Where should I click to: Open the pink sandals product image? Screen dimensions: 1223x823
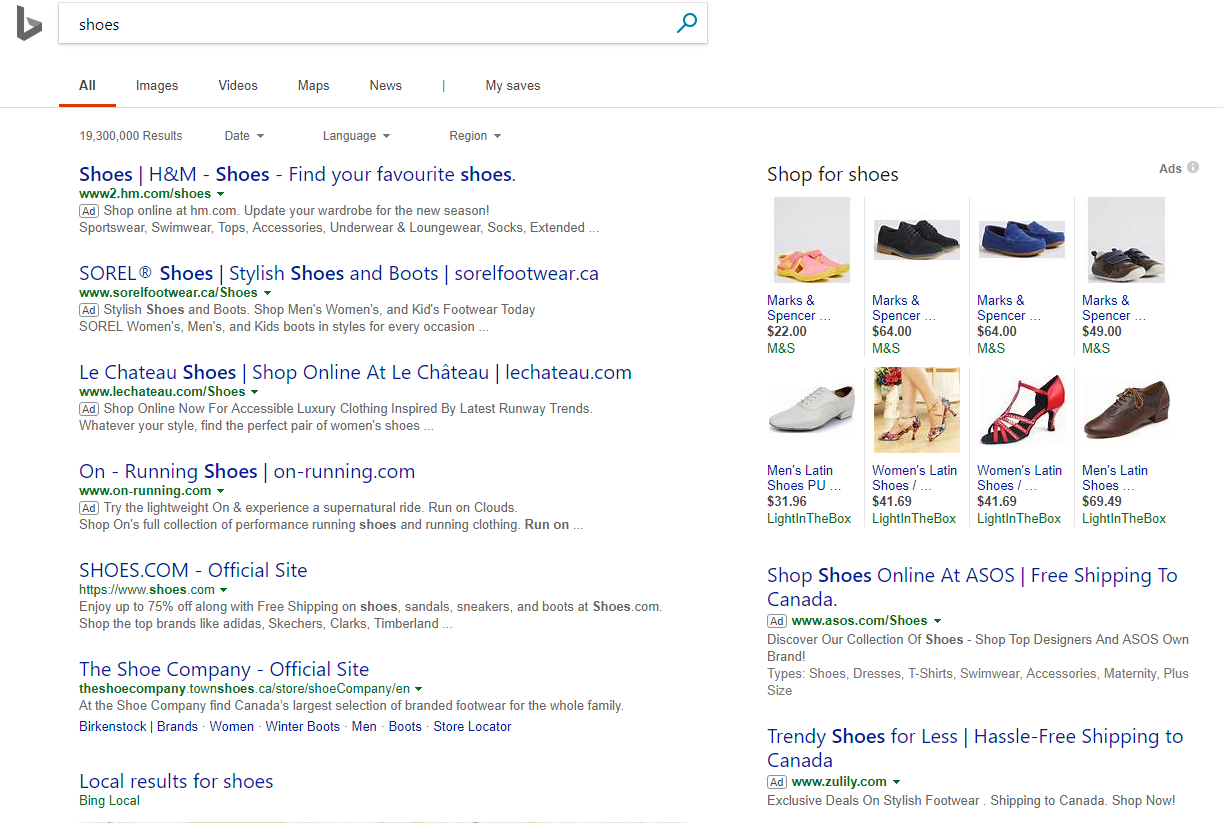(x=811, y=240)
